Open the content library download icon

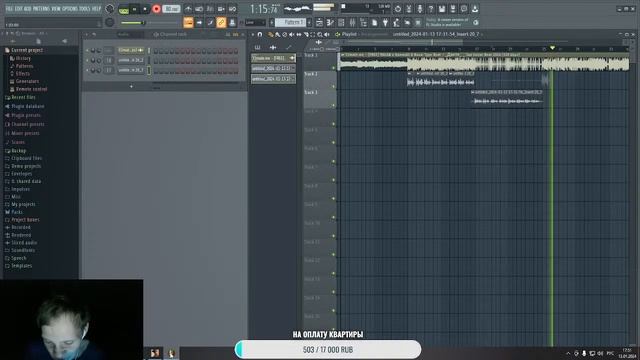(475, 9)
